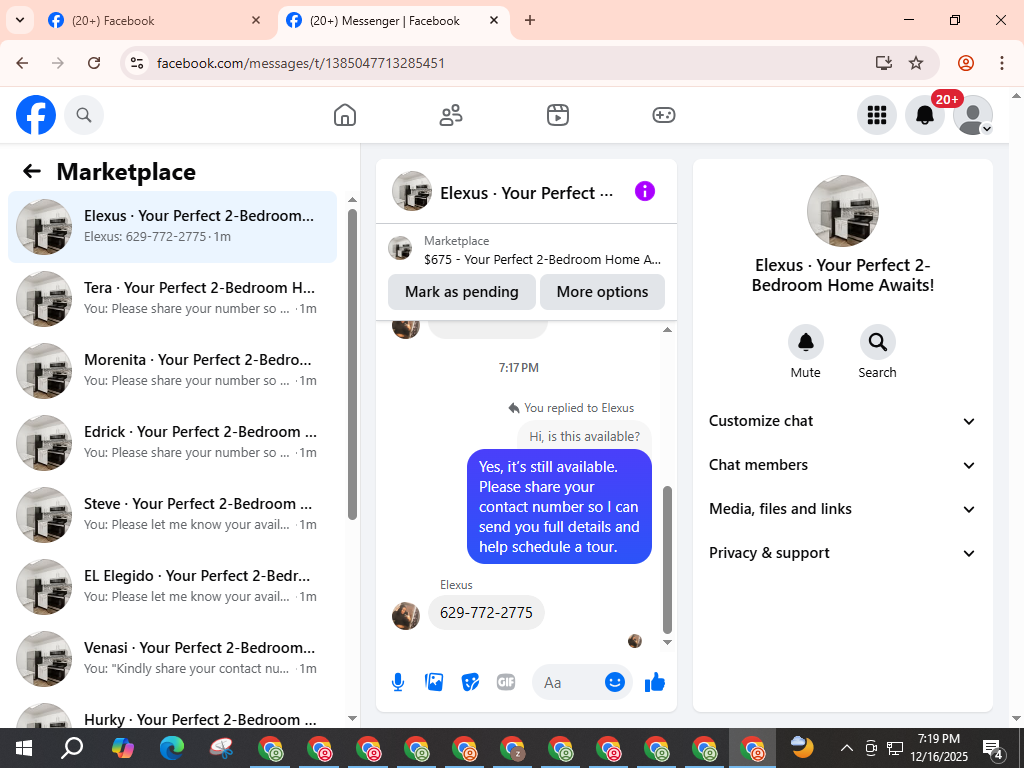Screen dimensions: 1024x768
Task: Open the Facebook search icon
Action: click(84, 115)
